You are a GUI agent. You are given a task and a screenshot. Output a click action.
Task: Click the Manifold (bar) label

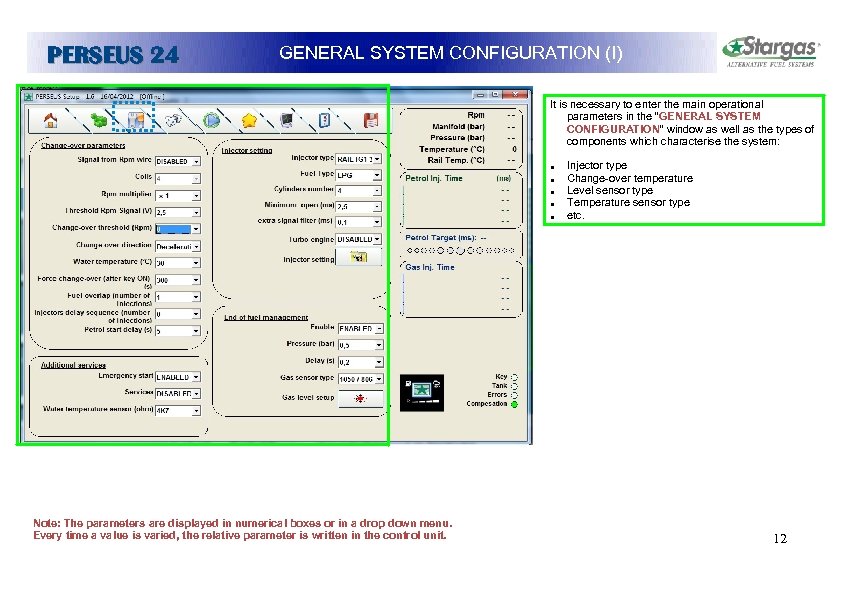coord(458,127)
